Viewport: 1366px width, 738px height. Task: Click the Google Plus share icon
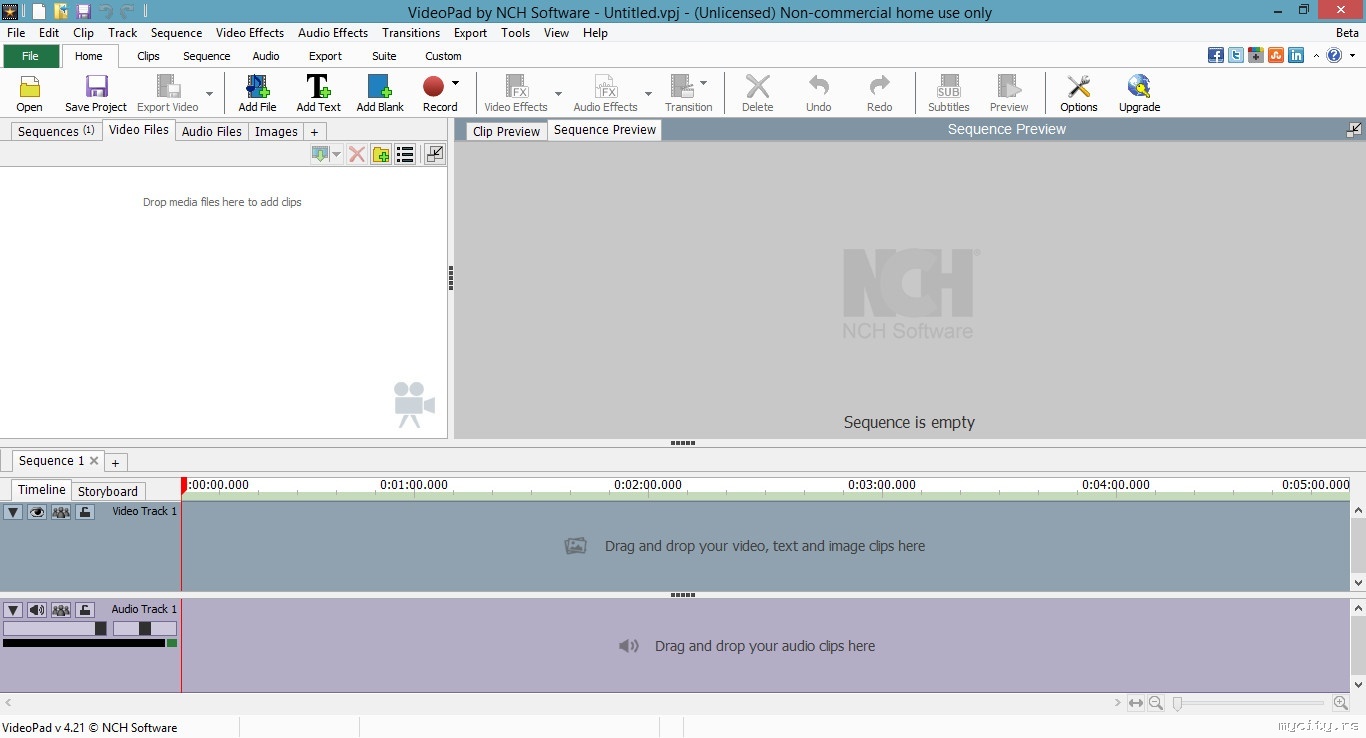tap(1256, 56)
